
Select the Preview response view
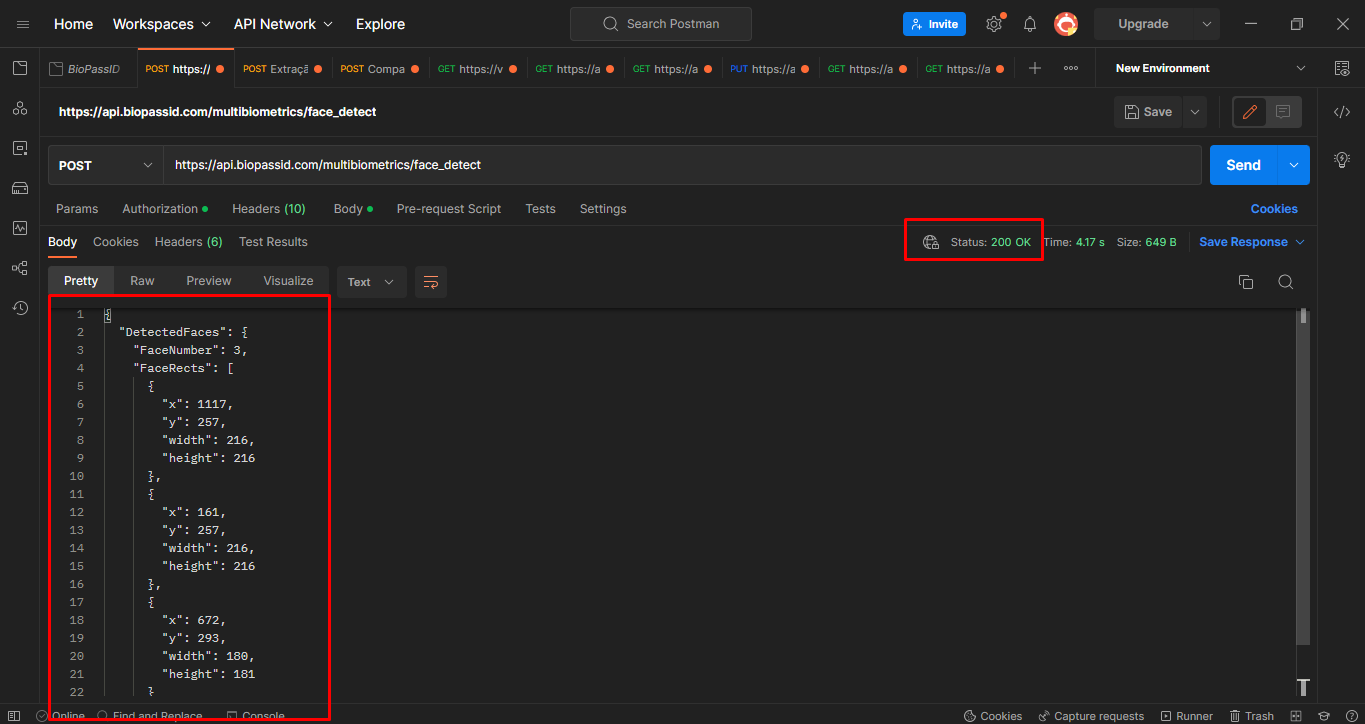pyautogui.click(x=209, y=281)
